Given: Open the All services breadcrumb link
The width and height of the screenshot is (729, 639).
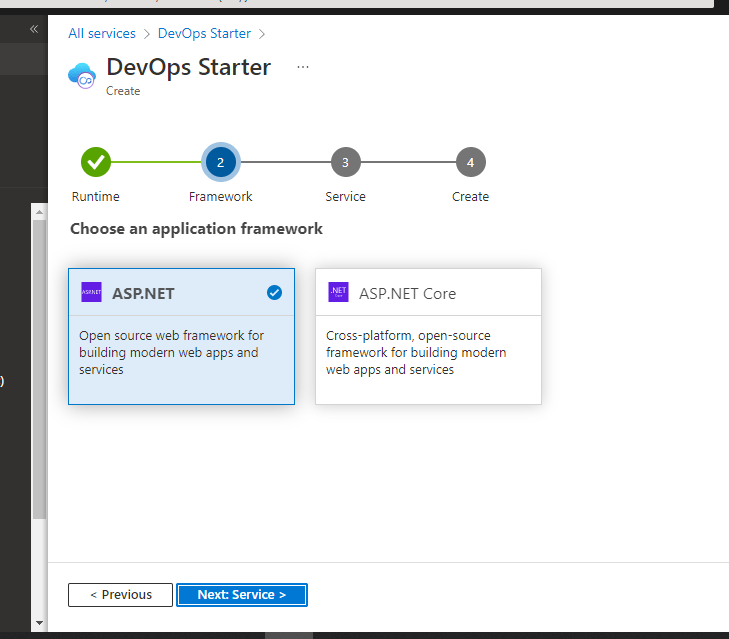Looking at the screenshot, I should tap(101, 33).
